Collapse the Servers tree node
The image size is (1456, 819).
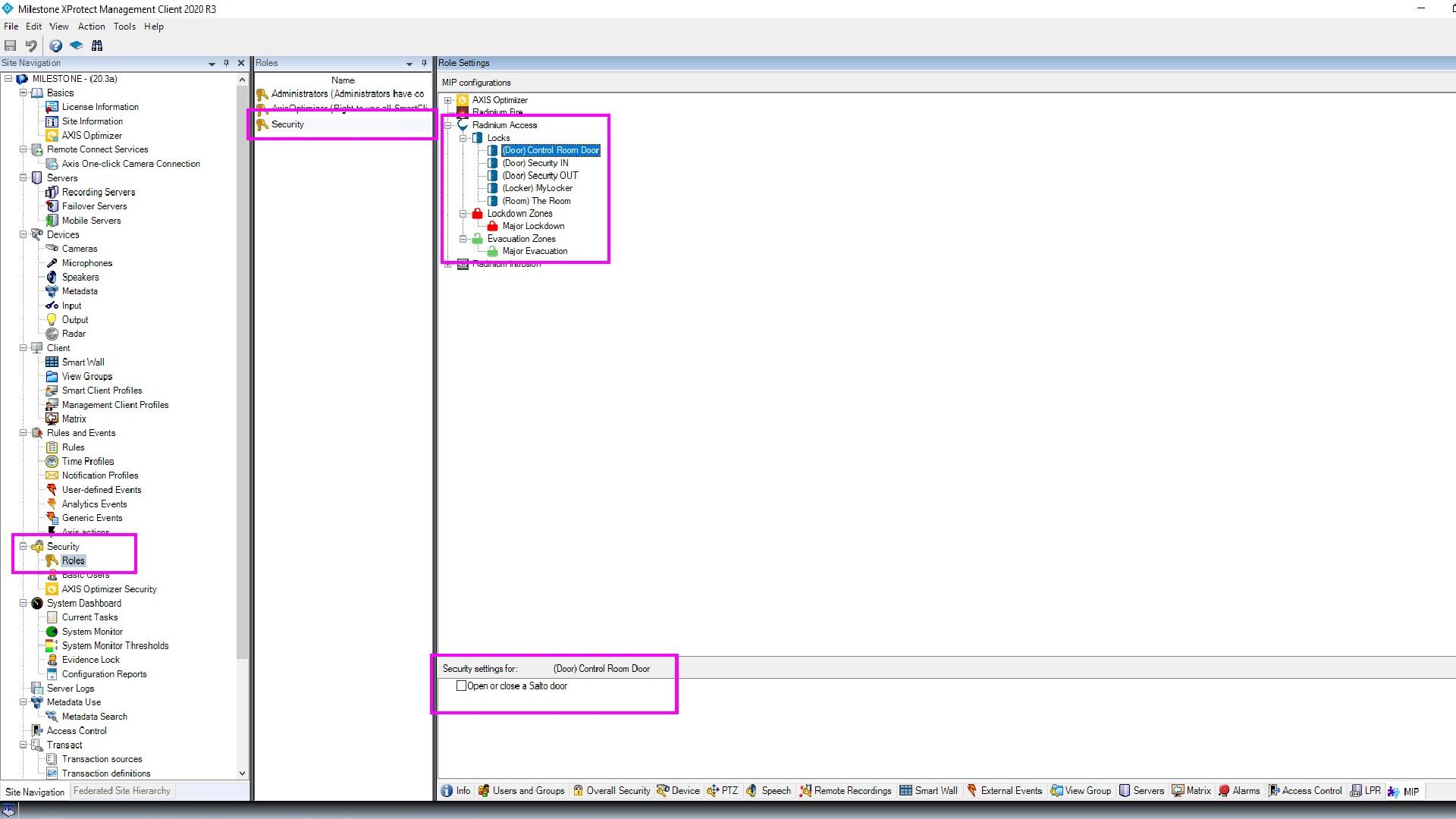click(x=23, y=178)
